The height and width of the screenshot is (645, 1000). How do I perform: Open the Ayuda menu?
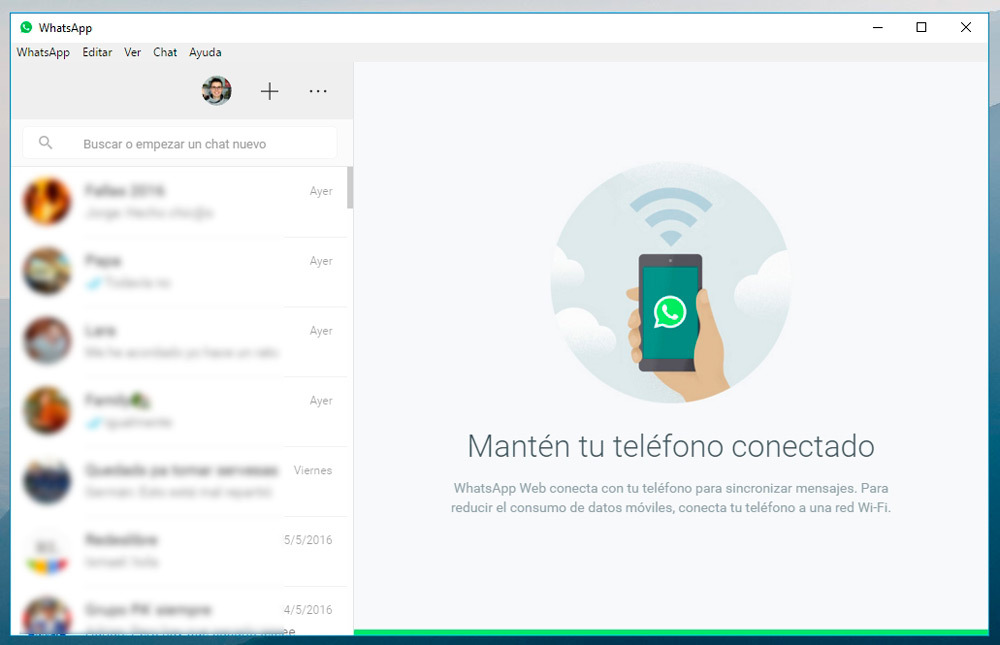pos(205,52)
